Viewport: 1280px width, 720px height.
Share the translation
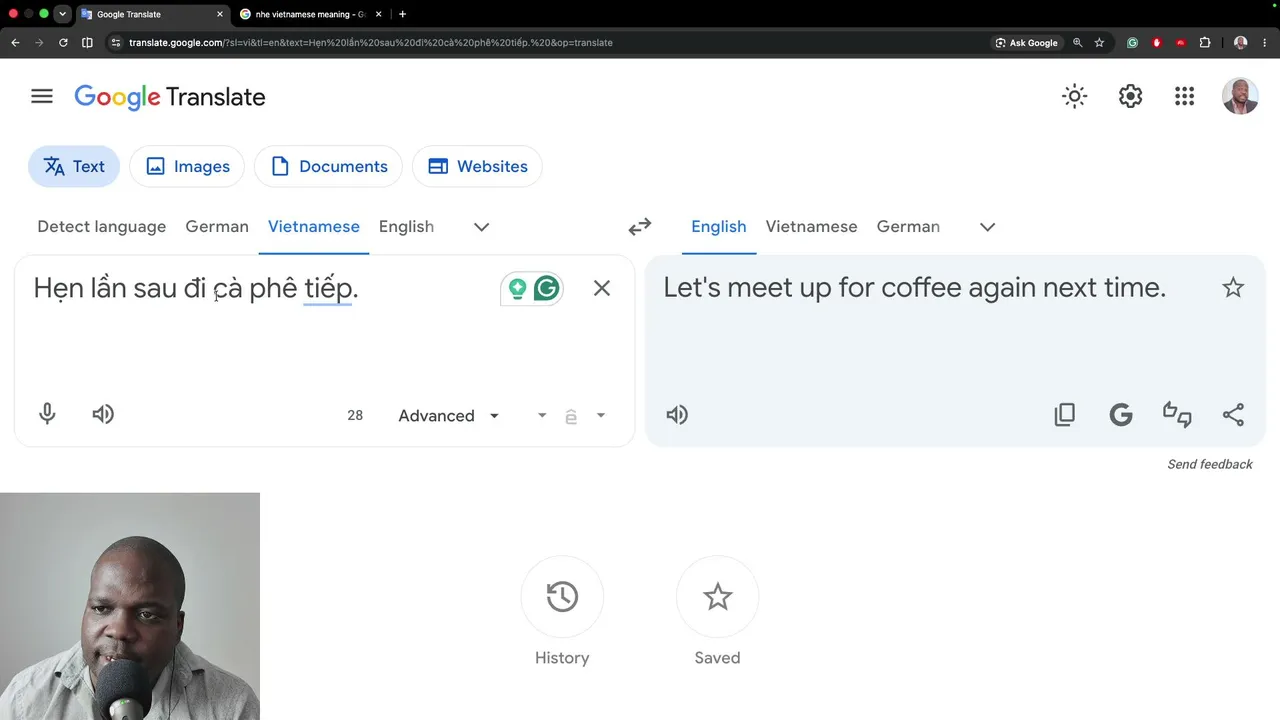click(x=1233, y=415)
